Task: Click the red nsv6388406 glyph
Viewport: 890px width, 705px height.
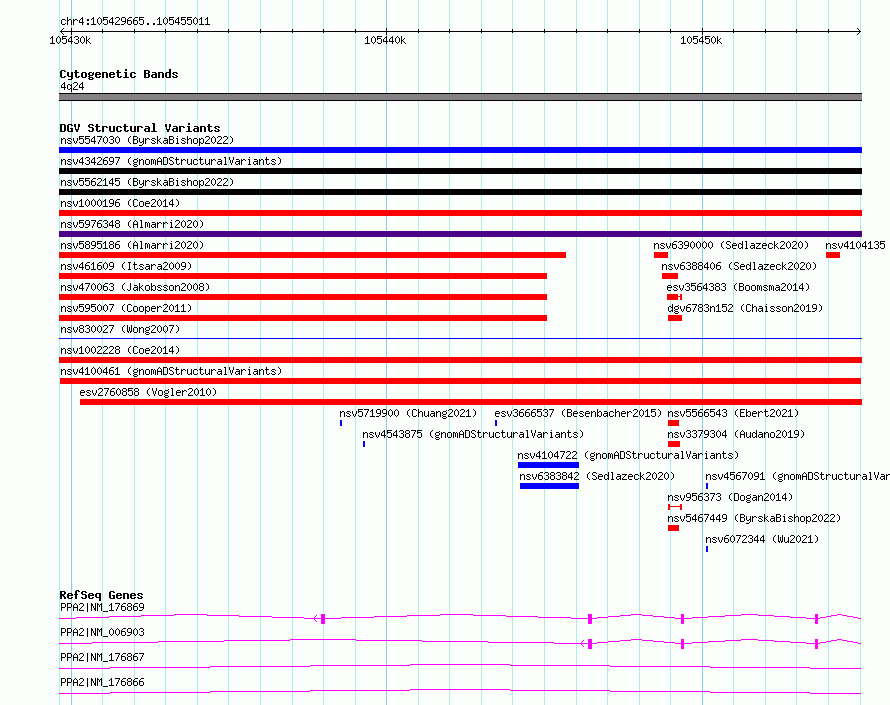Action: click(670, 276)
